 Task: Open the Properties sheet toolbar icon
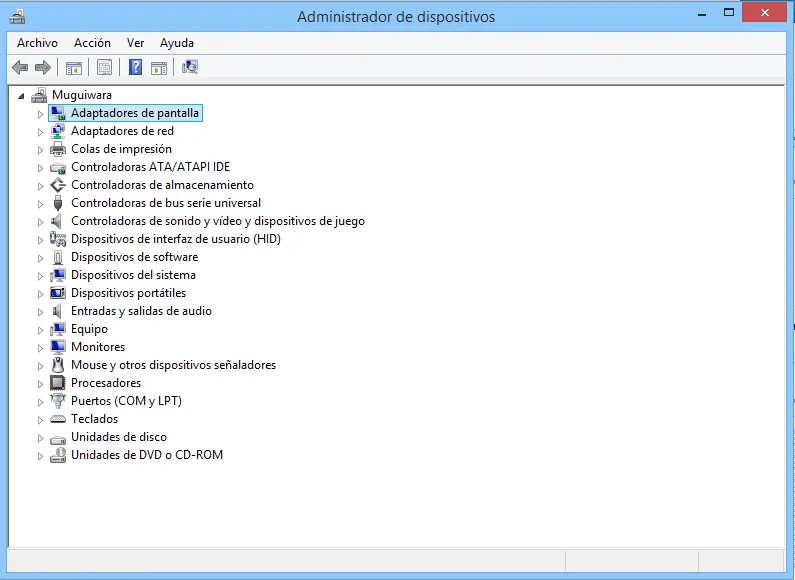104,67
